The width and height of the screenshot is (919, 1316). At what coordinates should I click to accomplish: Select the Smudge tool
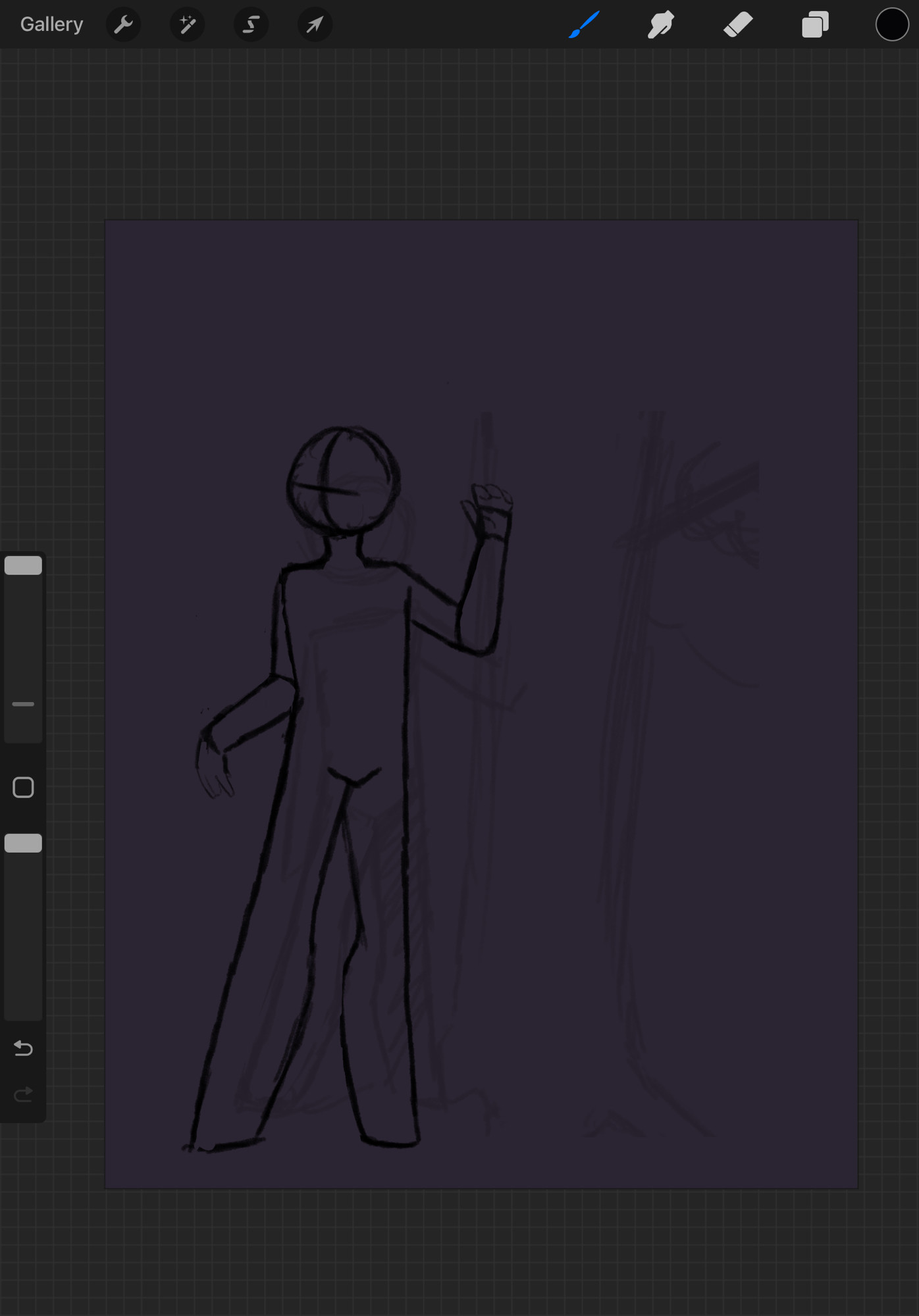click(660, 24)
